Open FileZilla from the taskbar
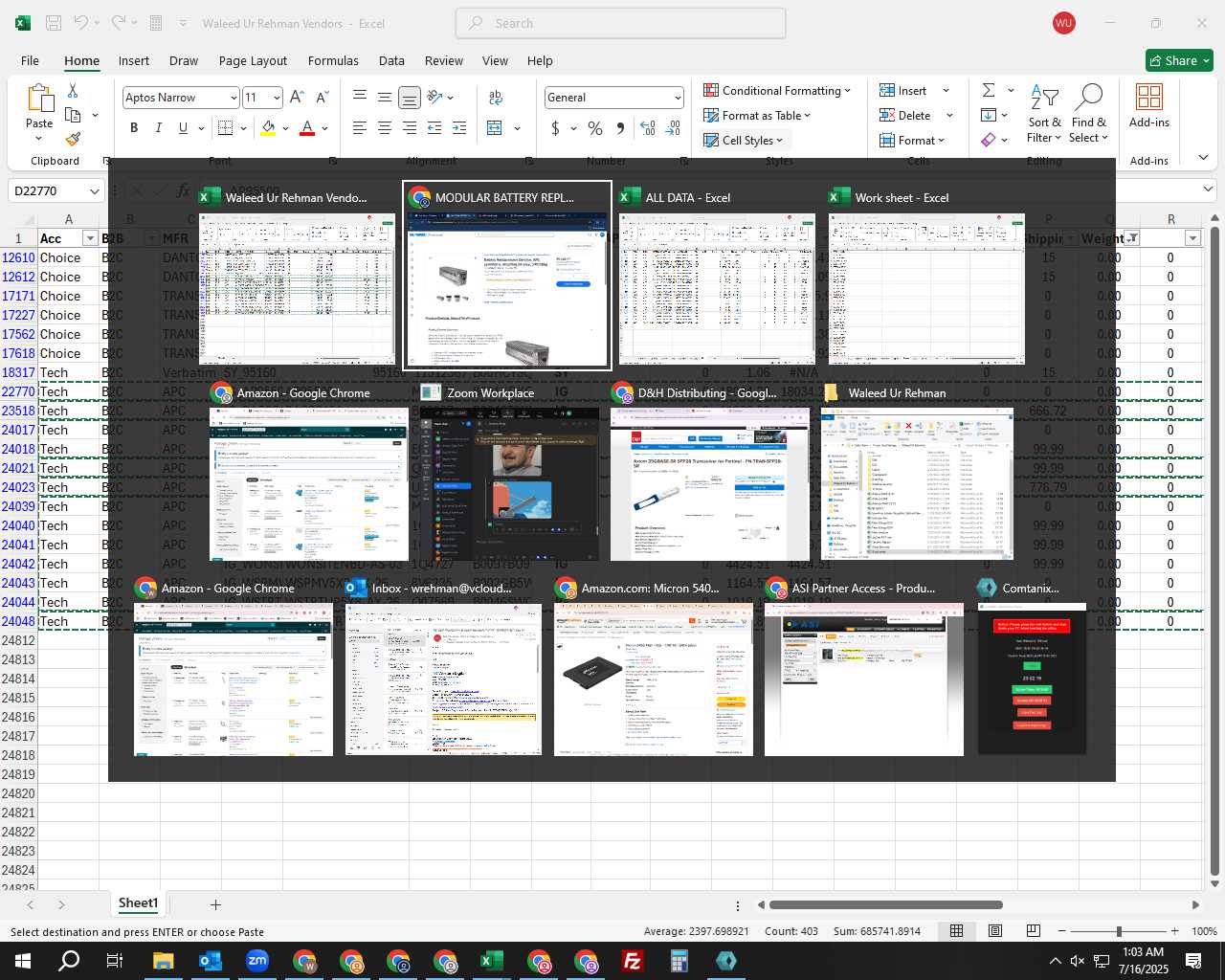Image resolution: width=1225 pixels, height=980 pixels. click(x=633, y=961)
